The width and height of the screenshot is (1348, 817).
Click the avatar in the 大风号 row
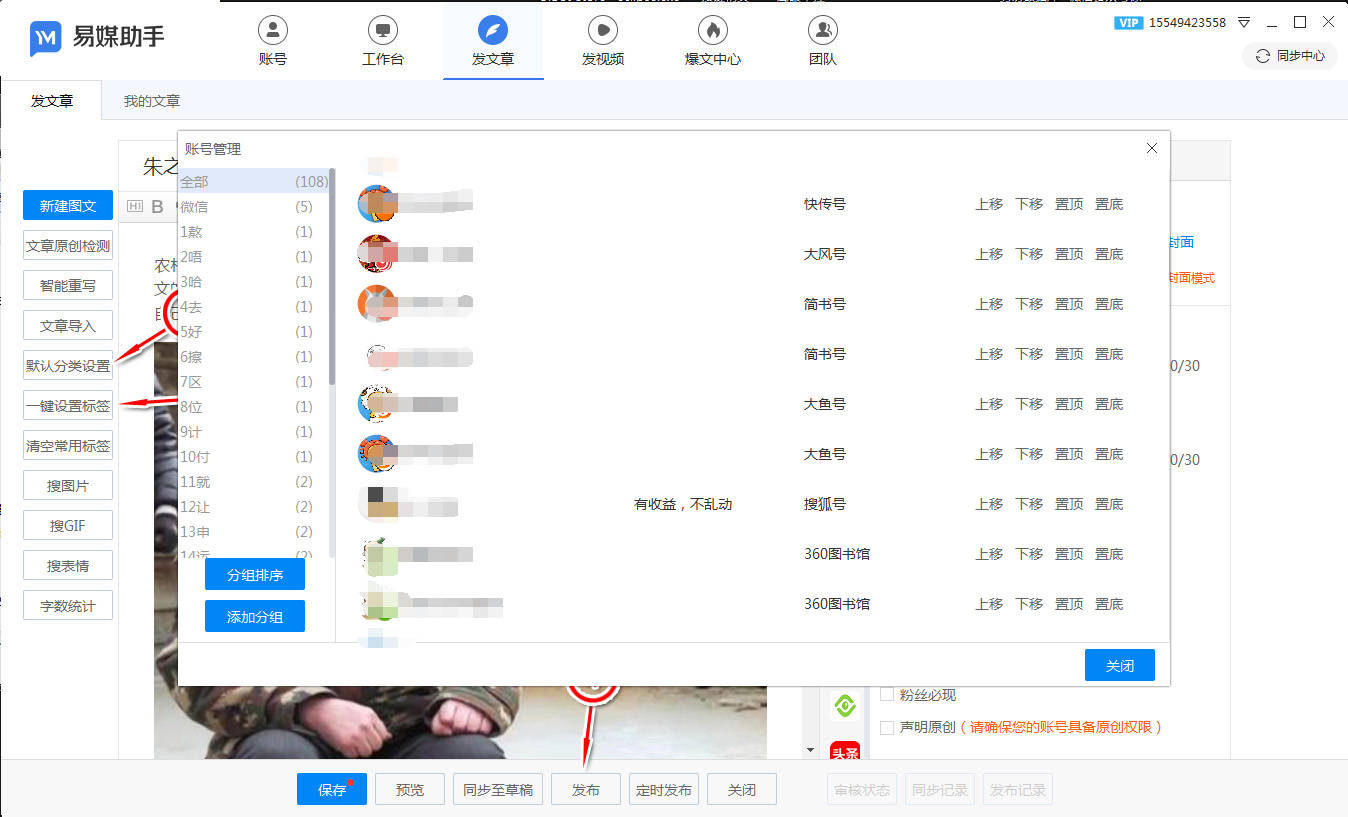[377, 253]
